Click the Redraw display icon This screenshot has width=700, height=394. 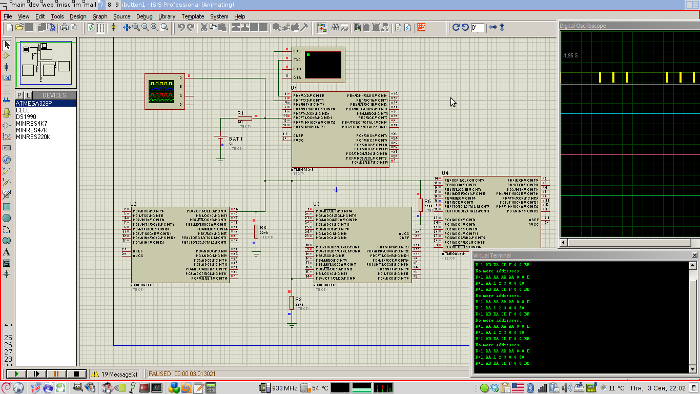91,28
